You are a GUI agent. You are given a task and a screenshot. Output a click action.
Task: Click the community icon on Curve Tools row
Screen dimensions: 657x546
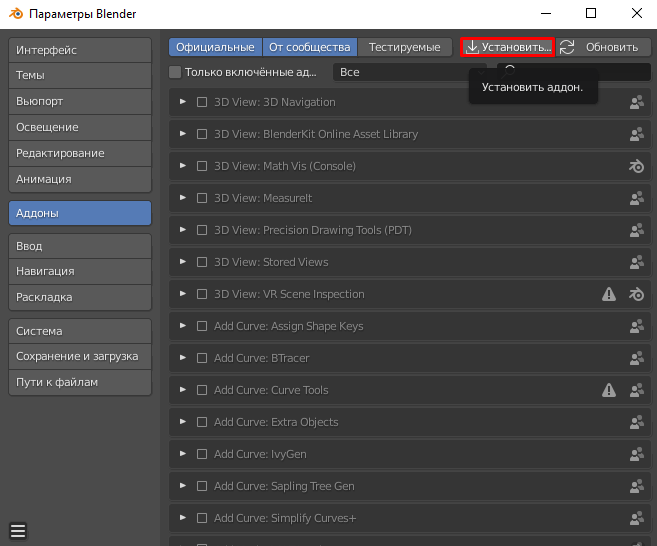(x=636, y=390)
